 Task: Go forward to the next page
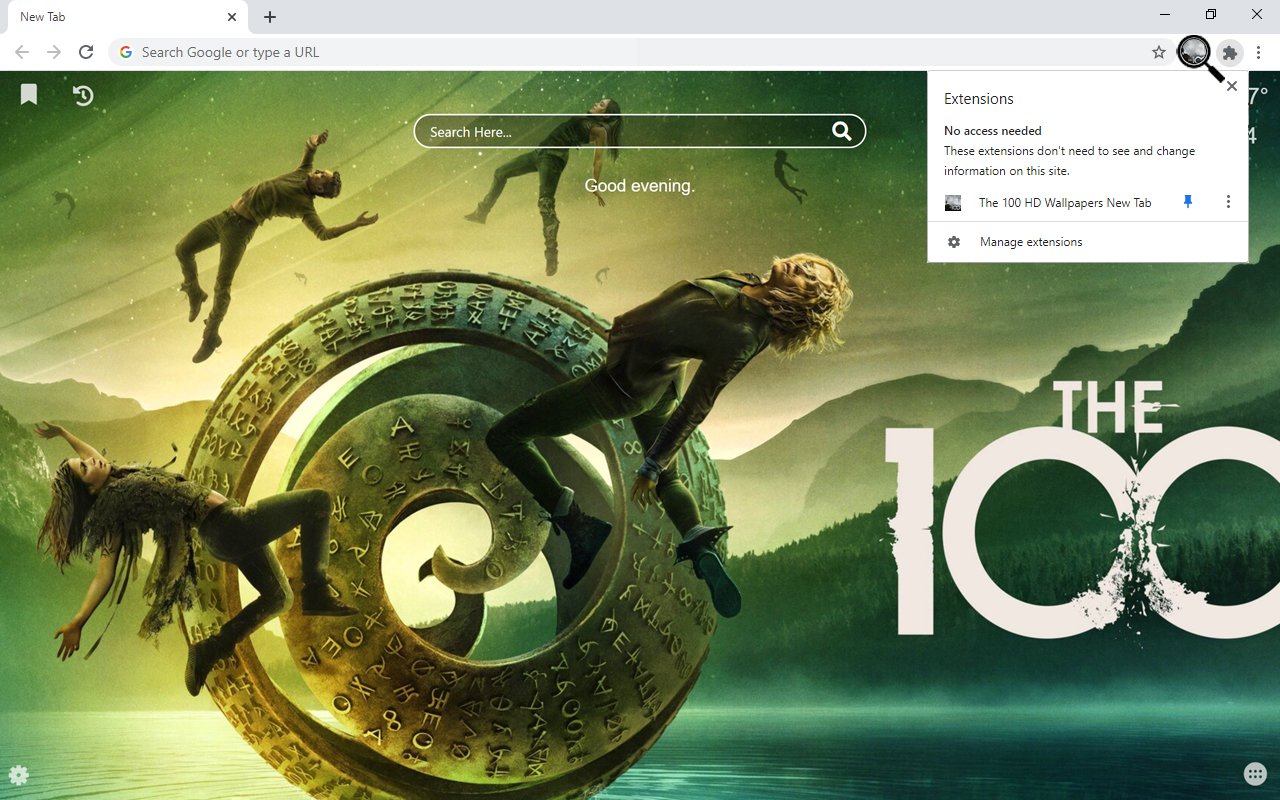point(54,52)
